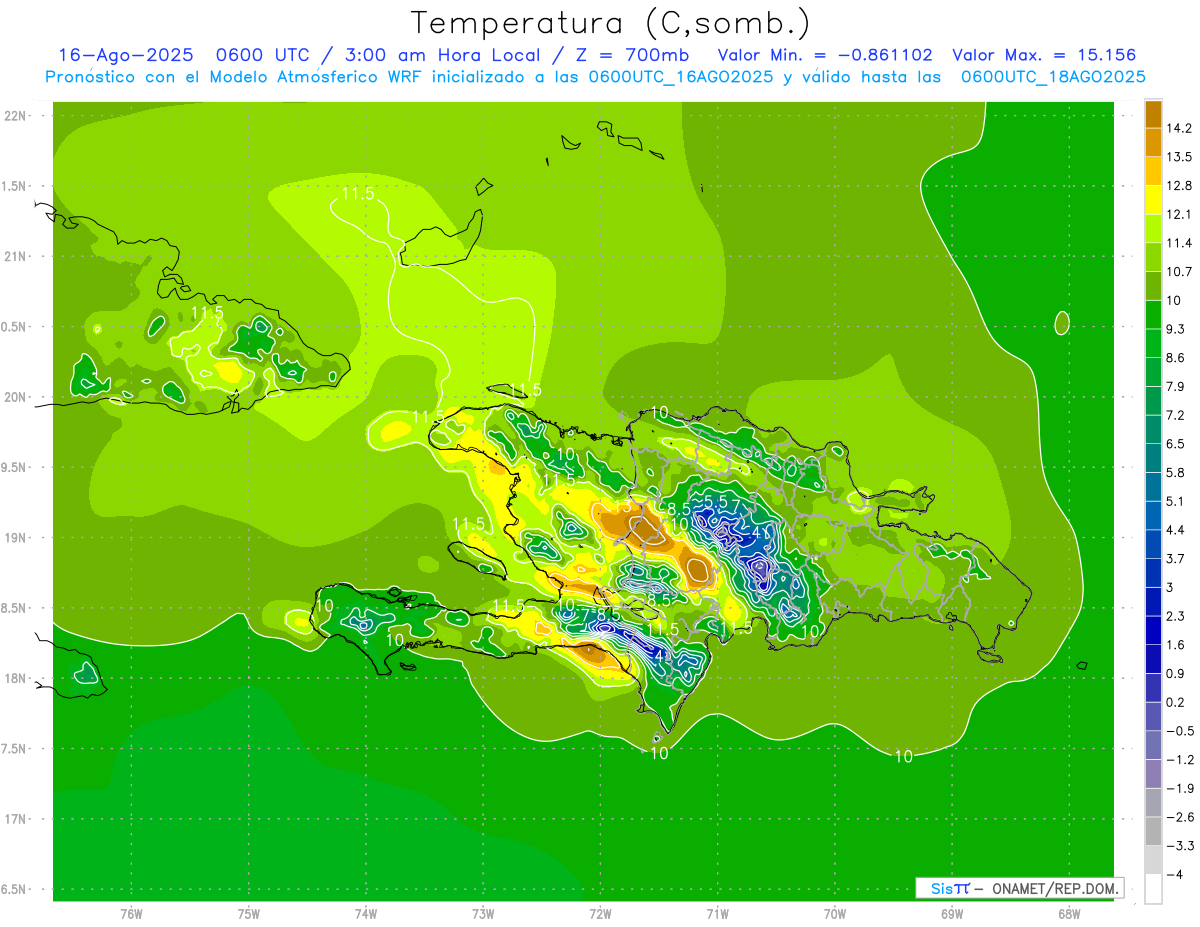Click the 71W longitude label
The height and width of the screenshot is (927, 1200).
pos(717,914)
